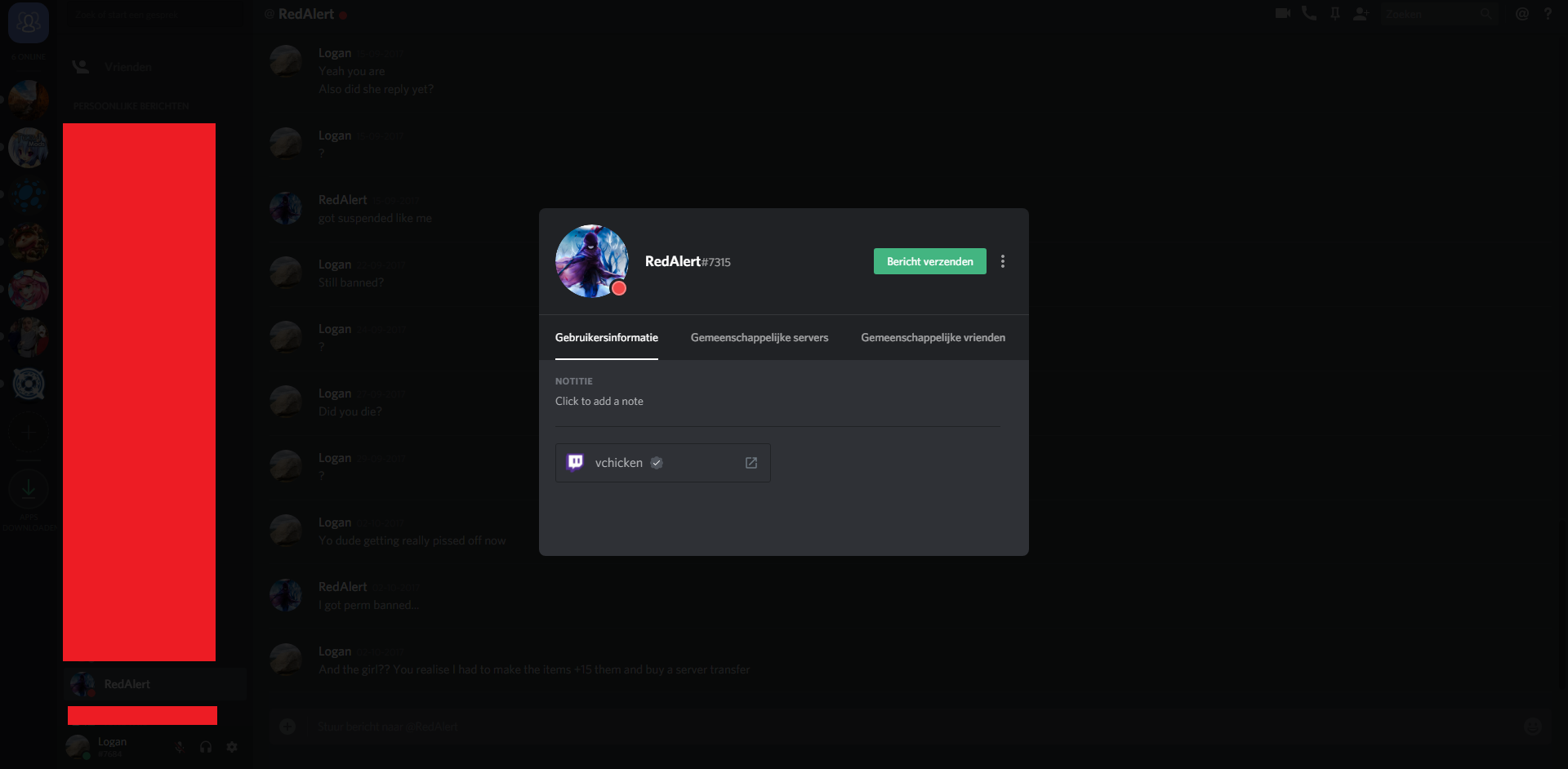This screenshot has height=769, width=1568.
Task: Start a video call
Action: tap(1283, 14)
